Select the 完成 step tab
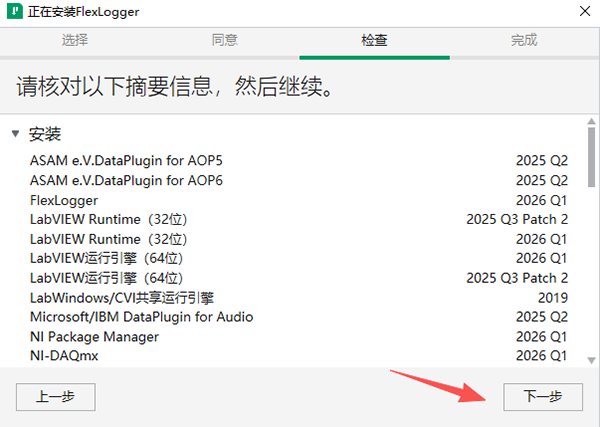 (524, 40)
